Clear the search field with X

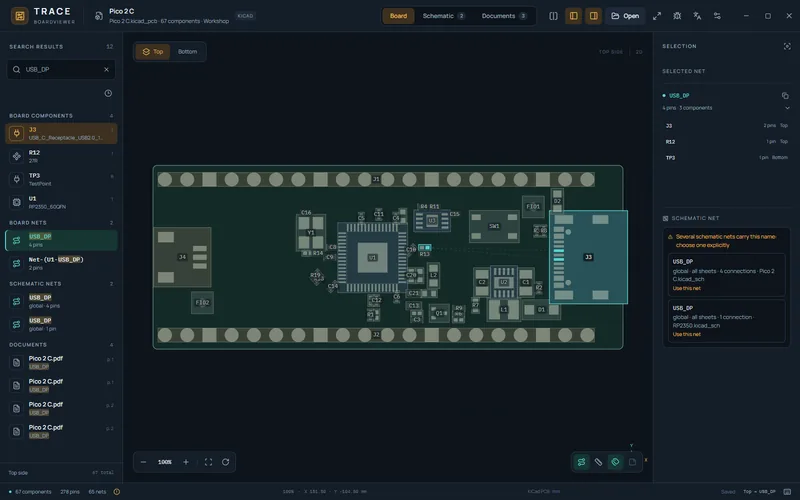106,69
